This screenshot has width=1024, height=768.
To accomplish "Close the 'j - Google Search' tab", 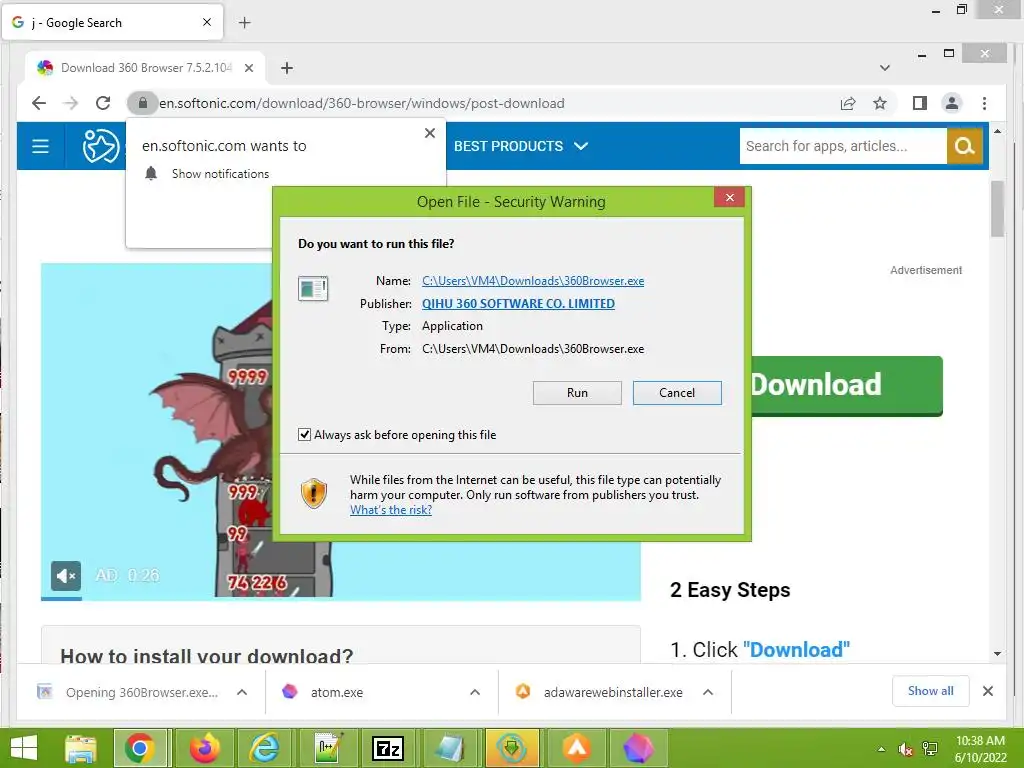I will [207, 22].
